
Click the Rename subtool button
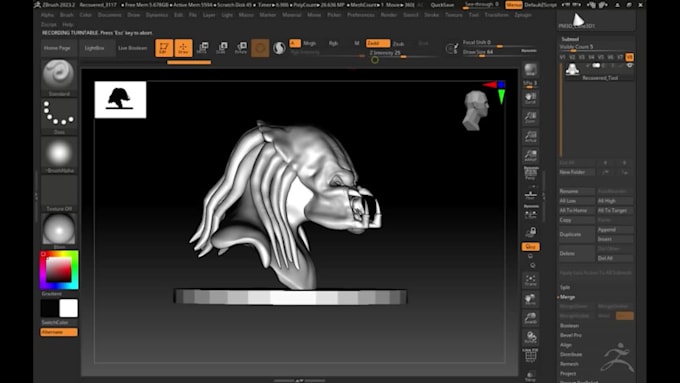coord(576,191)
